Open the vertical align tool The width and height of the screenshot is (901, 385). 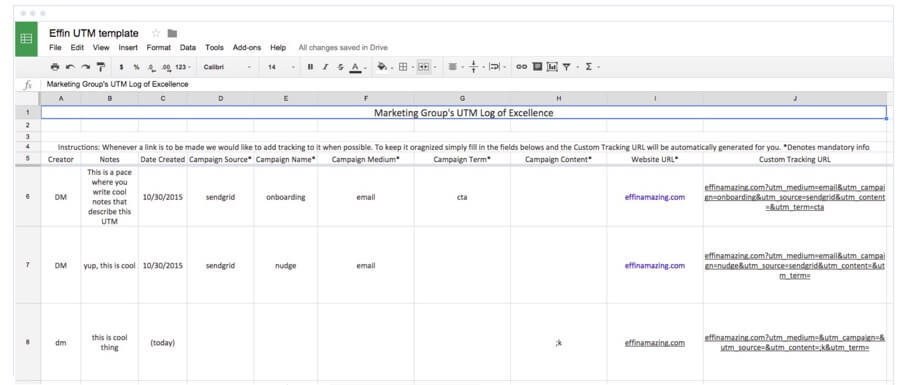[x=475, y=67]
